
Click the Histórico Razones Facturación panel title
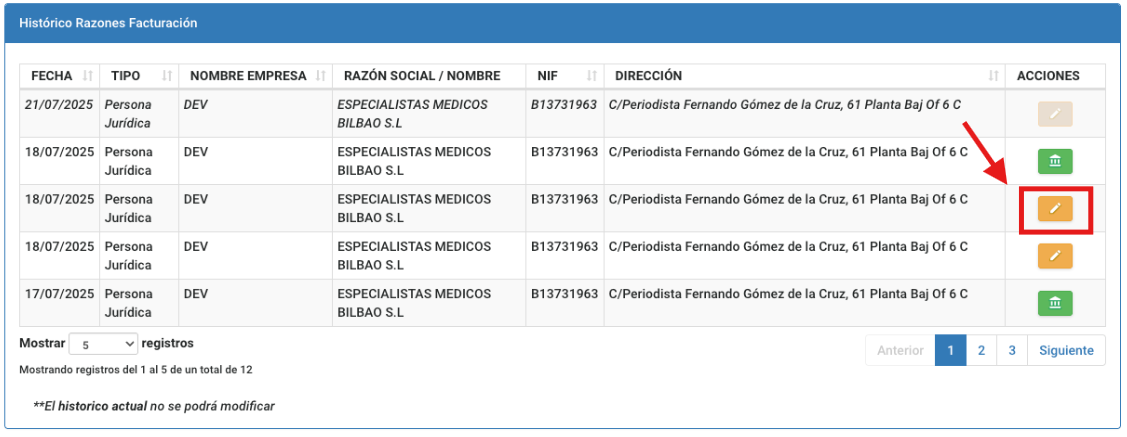(108, 22)
